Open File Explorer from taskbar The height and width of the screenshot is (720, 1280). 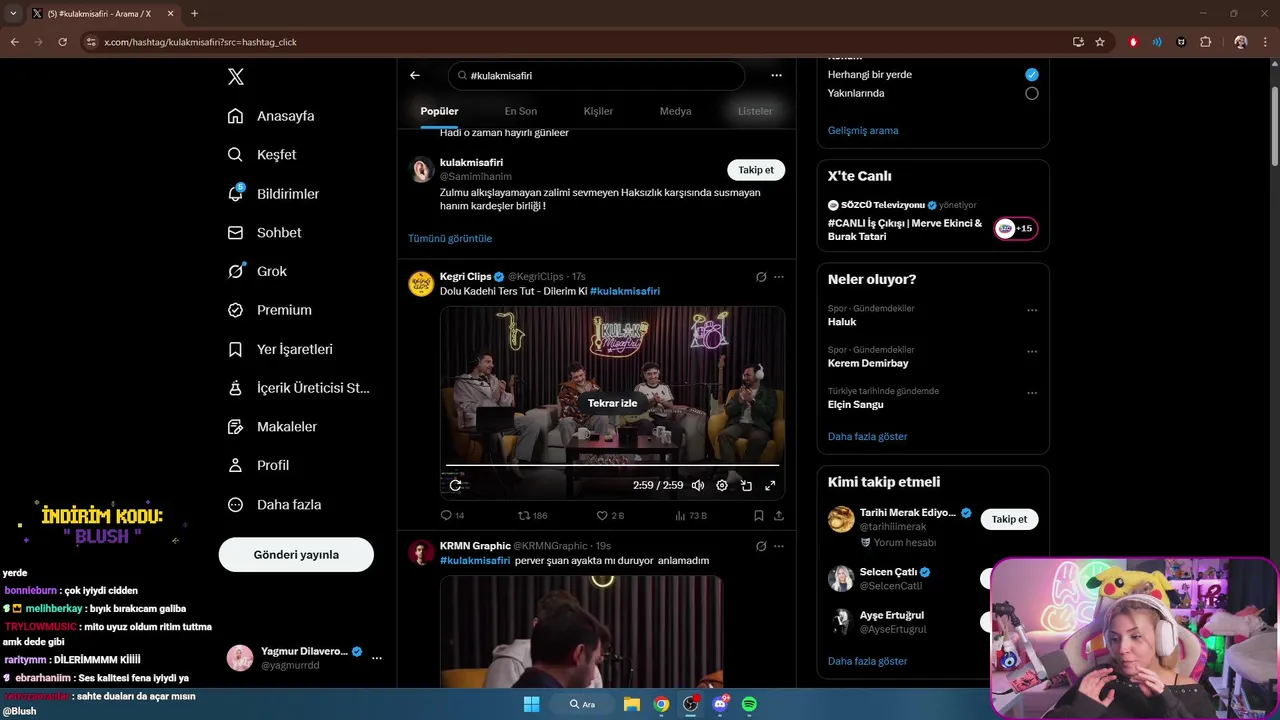click(632, 704)
